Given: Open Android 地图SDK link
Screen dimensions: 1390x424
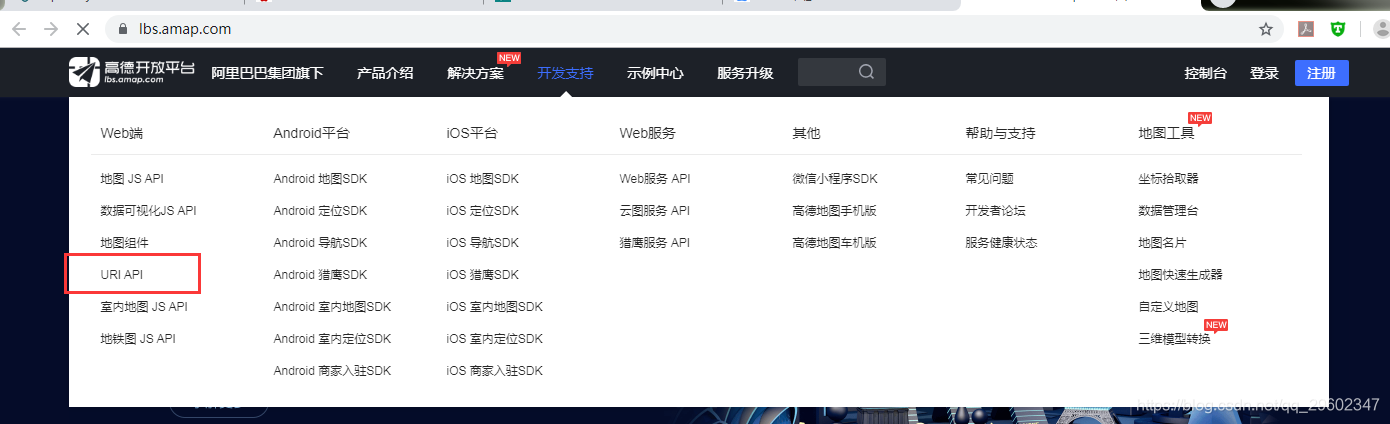Looking at the screenshot, I should tap(320, 179).
